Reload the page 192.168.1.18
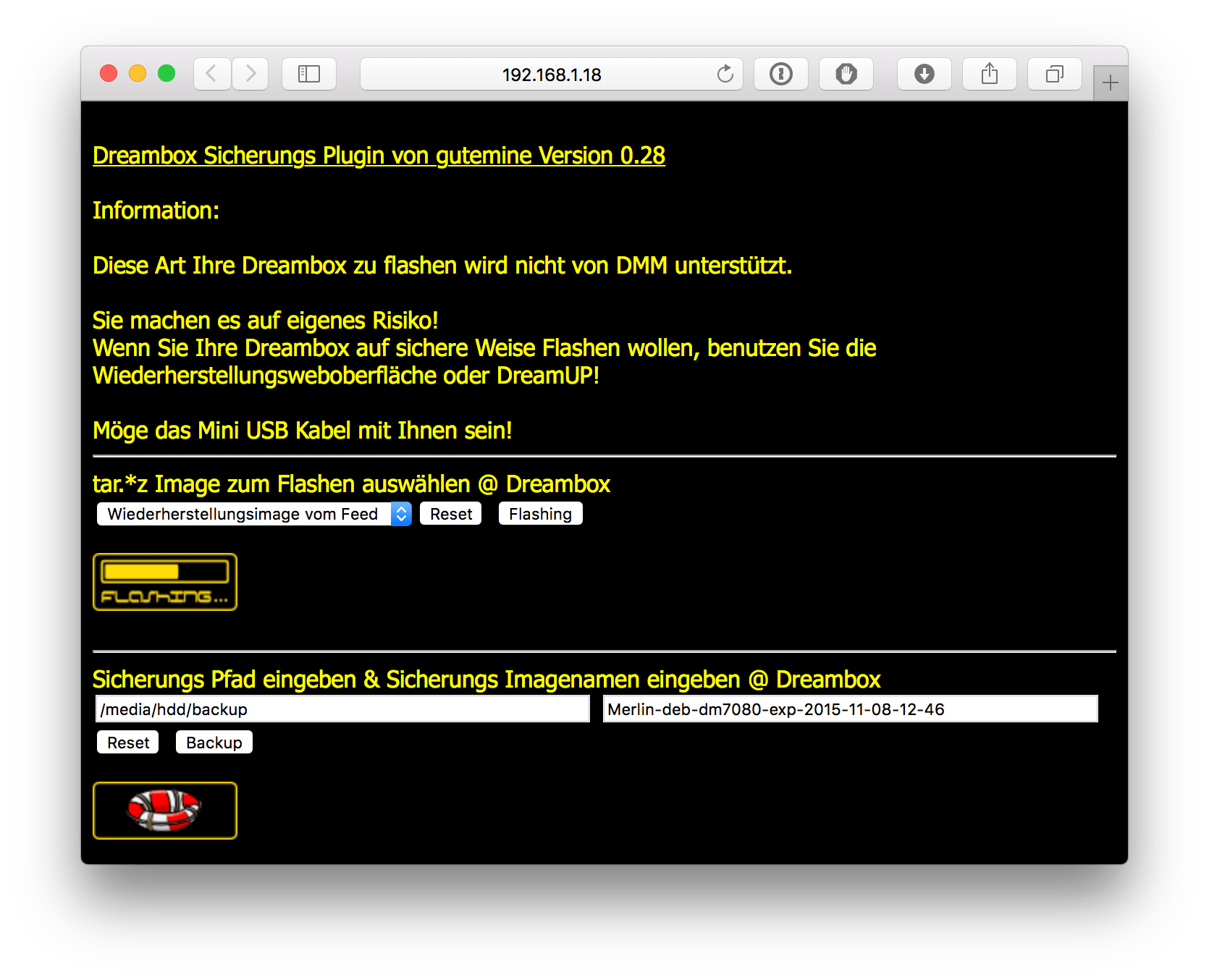The image size is (1209, 980). (x=725, y=74)
